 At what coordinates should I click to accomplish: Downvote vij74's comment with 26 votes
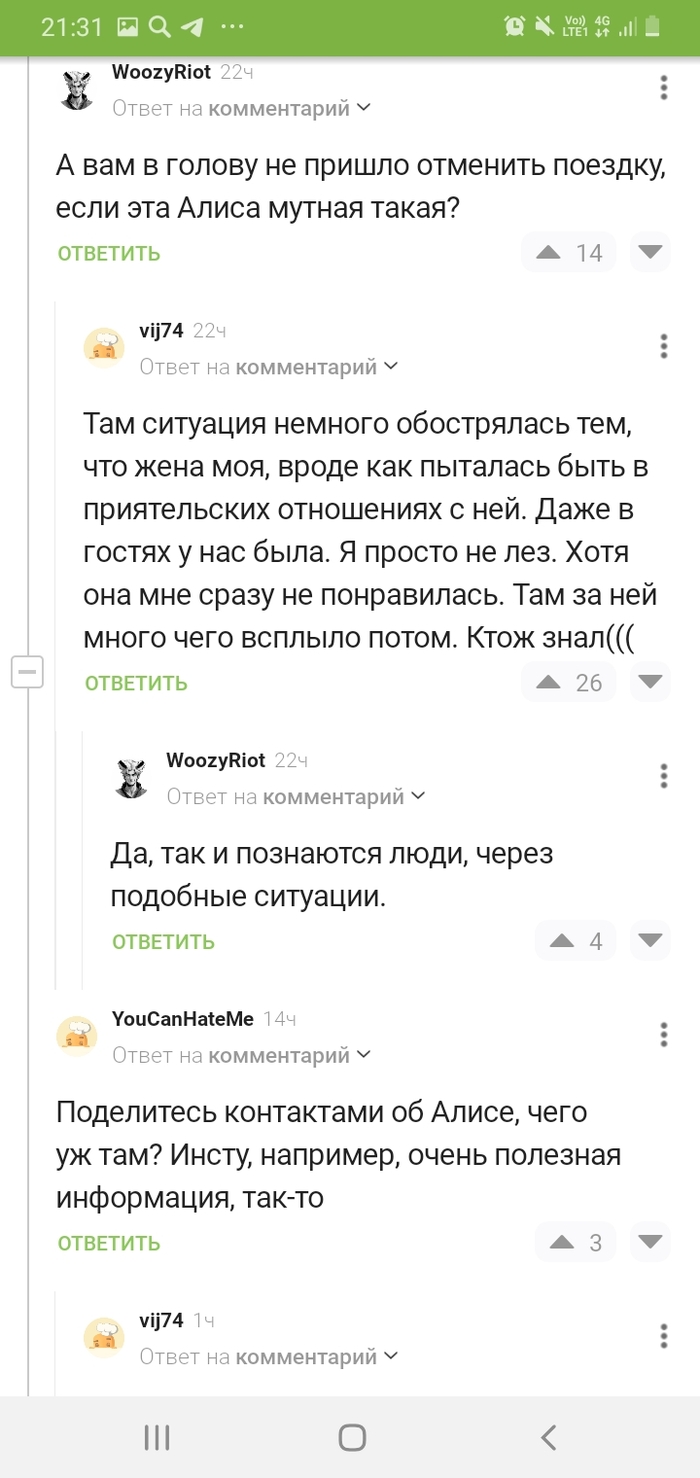tap(650, 681)
